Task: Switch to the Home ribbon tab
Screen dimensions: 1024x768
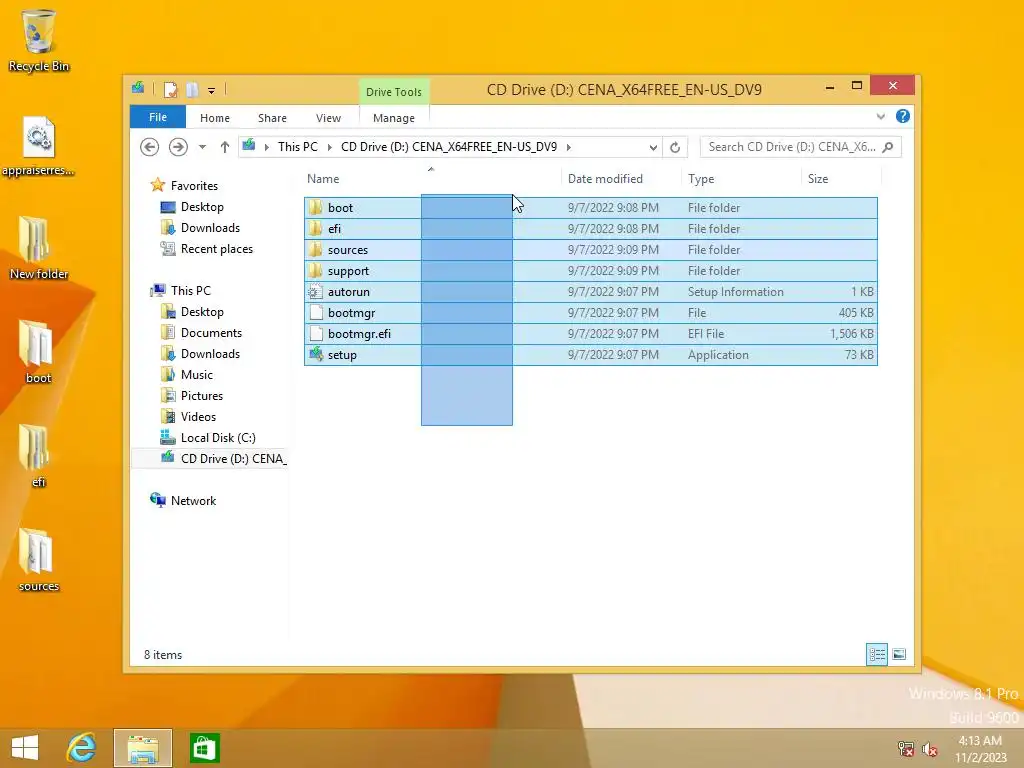Action: 215,118
